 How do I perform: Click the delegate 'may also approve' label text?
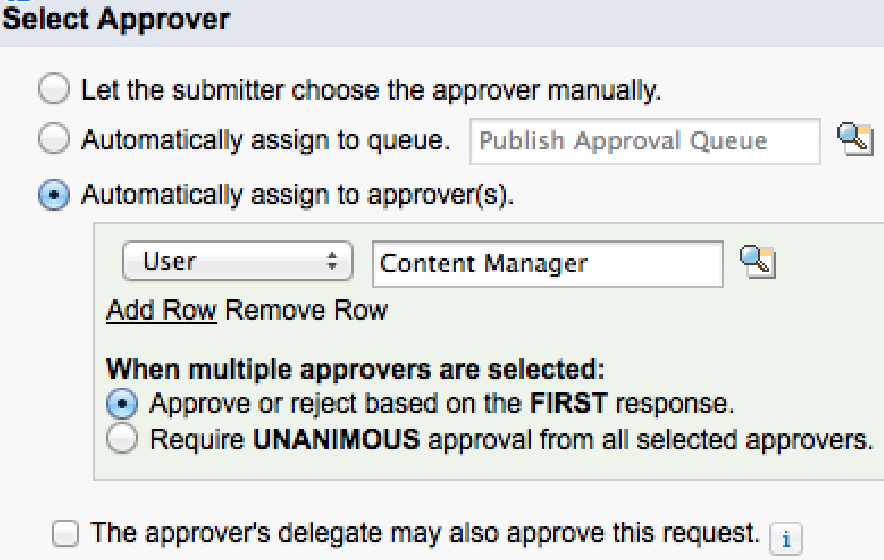click(x=425, y=532)
